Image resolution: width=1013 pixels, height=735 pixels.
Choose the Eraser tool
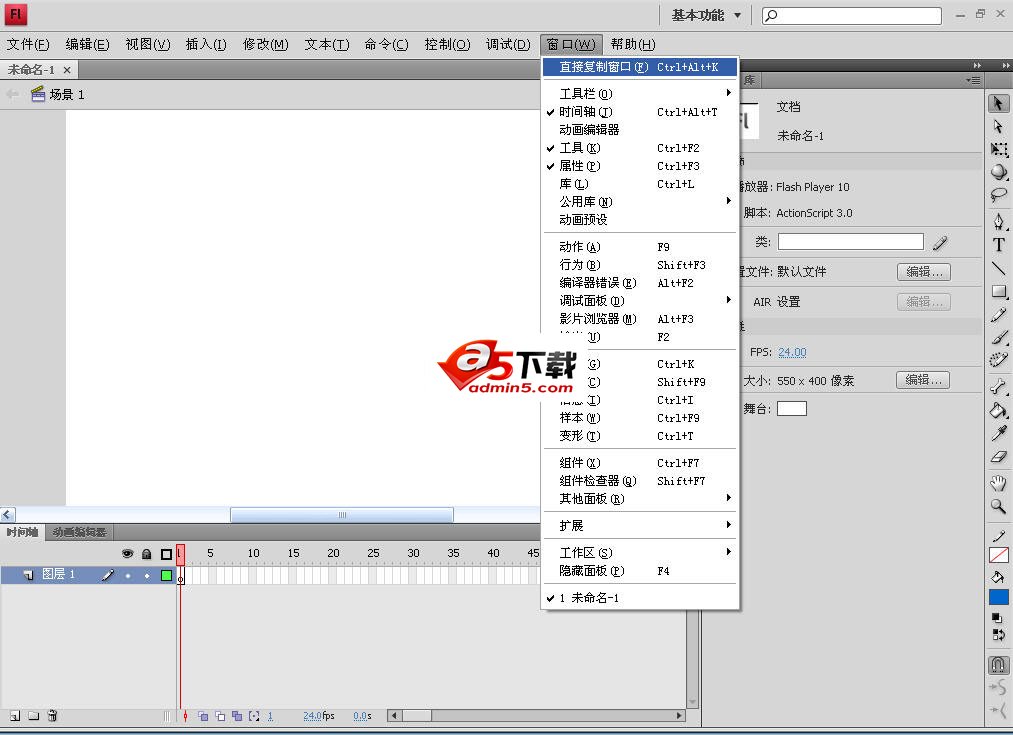tap(998, 456)
